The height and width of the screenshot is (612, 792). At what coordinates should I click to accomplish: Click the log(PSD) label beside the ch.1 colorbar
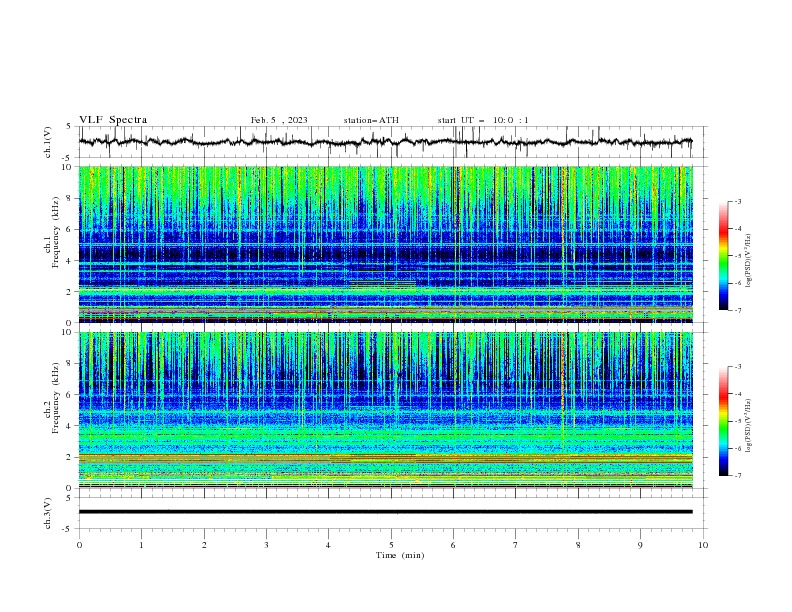[x=748, y=261]
